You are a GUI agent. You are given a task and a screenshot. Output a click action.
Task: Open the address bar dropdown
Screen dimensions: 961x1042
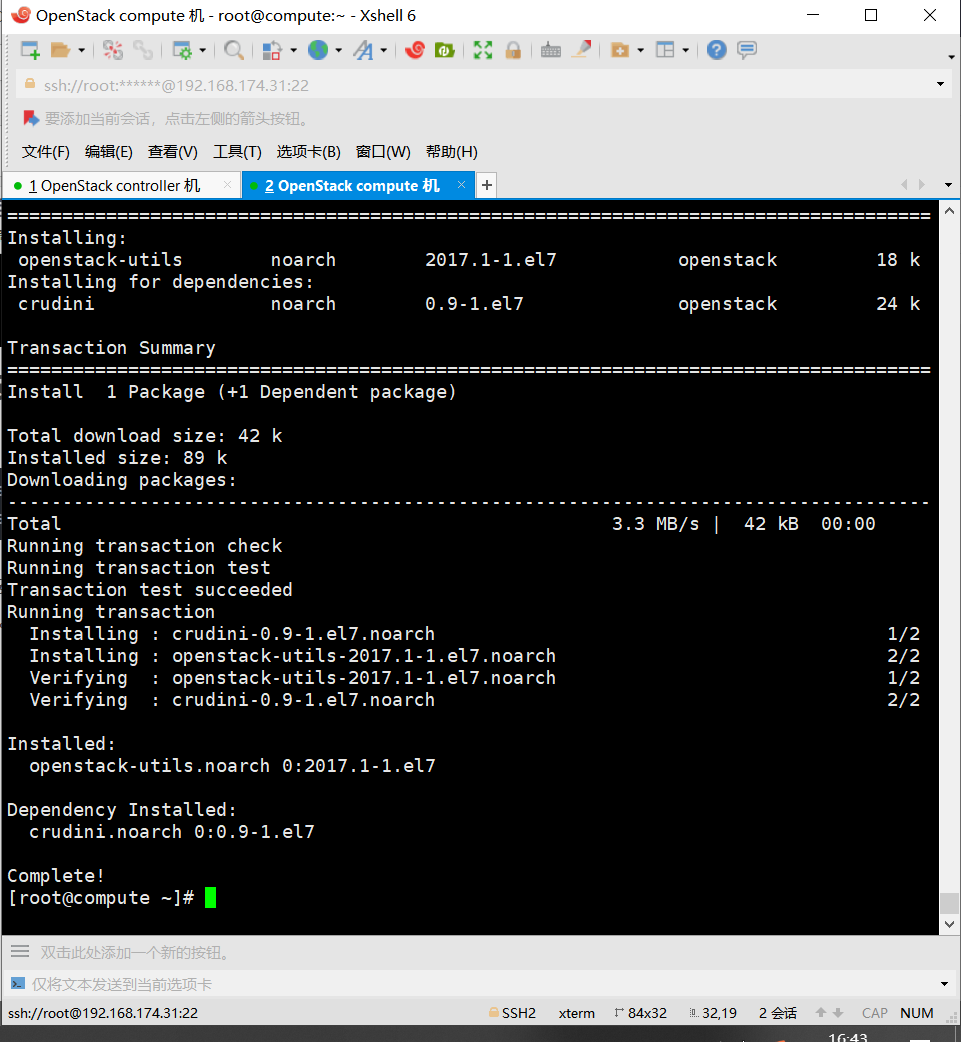point(940,84)
